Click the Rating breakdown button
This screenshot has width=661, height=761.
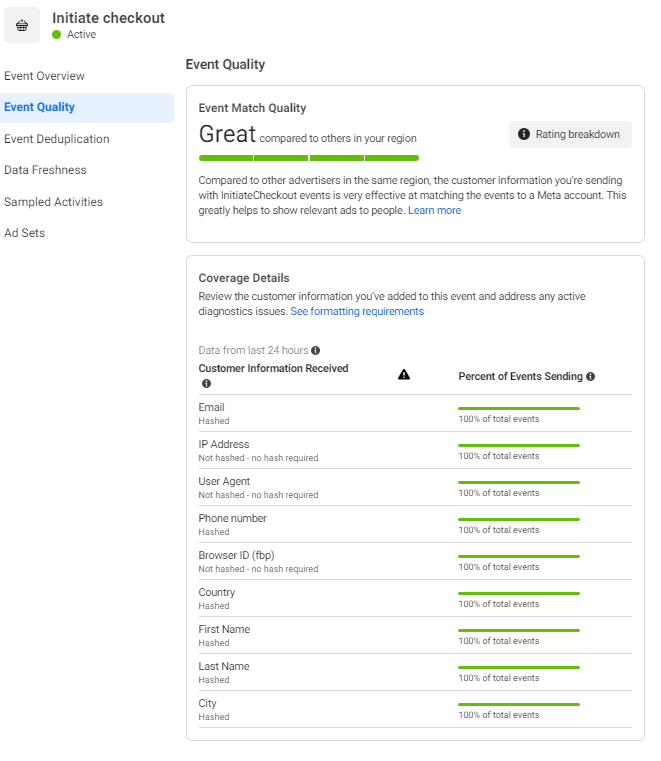(570, 134)
